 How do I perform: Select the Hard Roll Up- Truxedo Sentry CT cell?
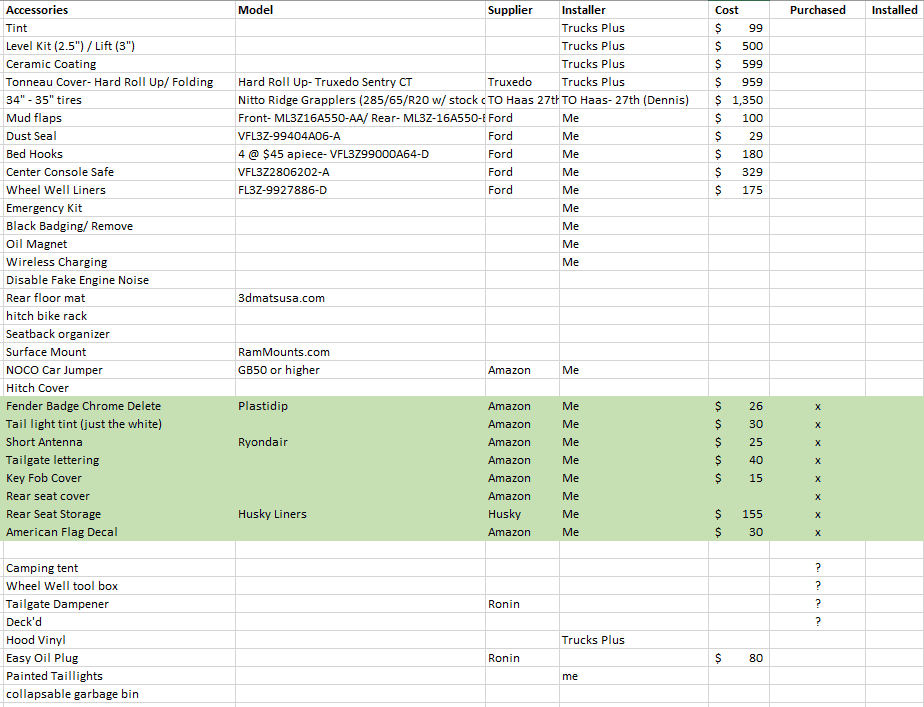(x=325, y=82)
